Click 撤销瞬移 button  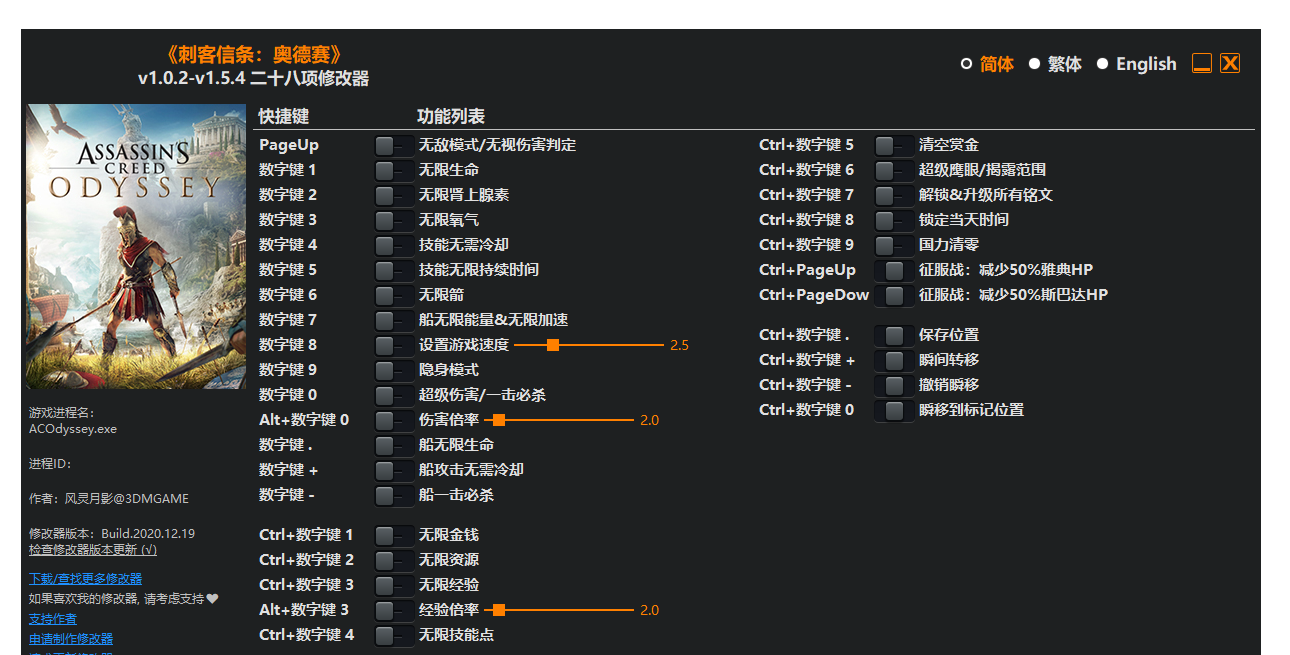[x=894, y=385]
